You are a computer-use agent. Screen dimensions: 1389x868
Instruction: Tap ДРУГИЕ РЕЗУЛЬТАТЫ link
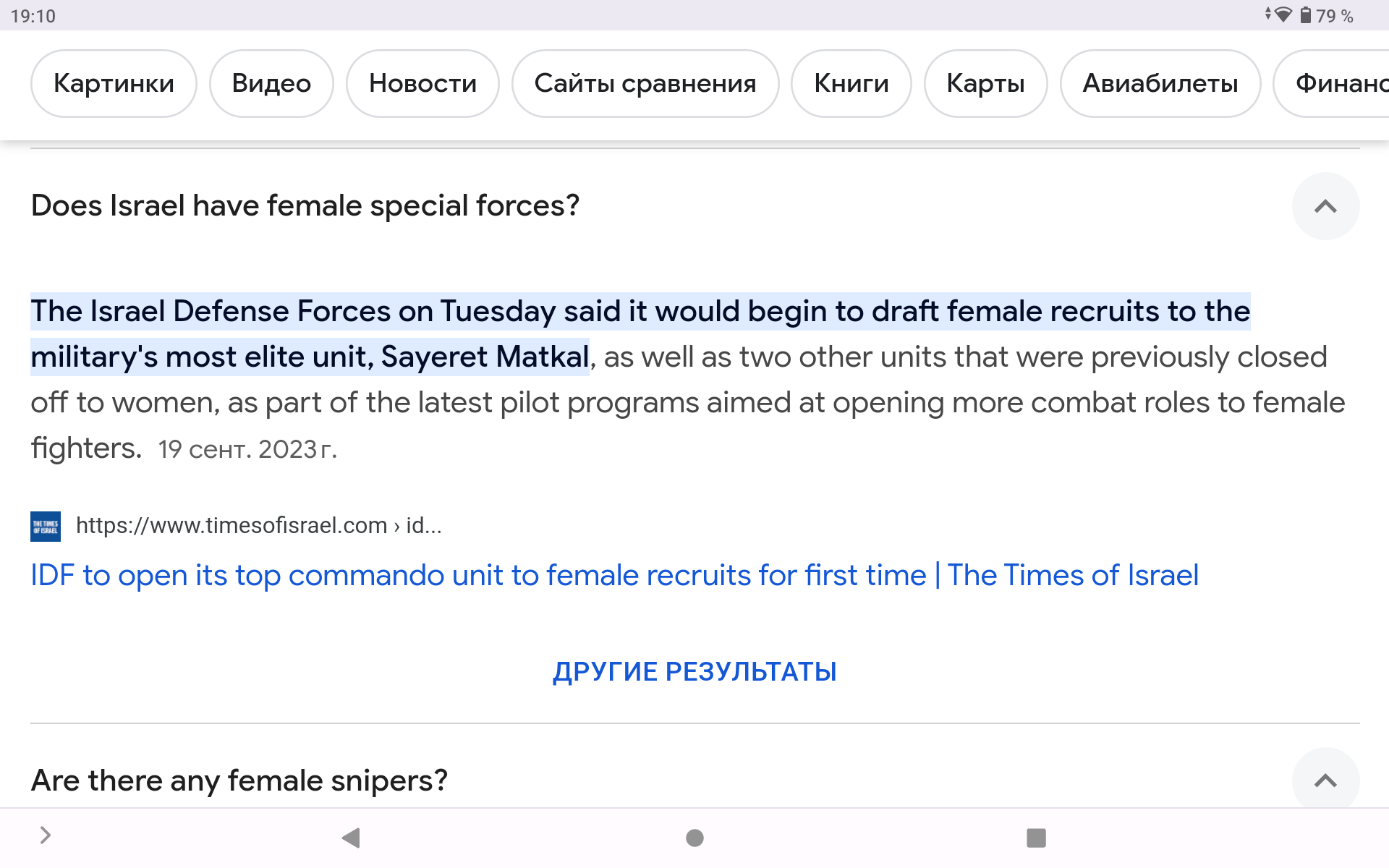coord(694,671)
